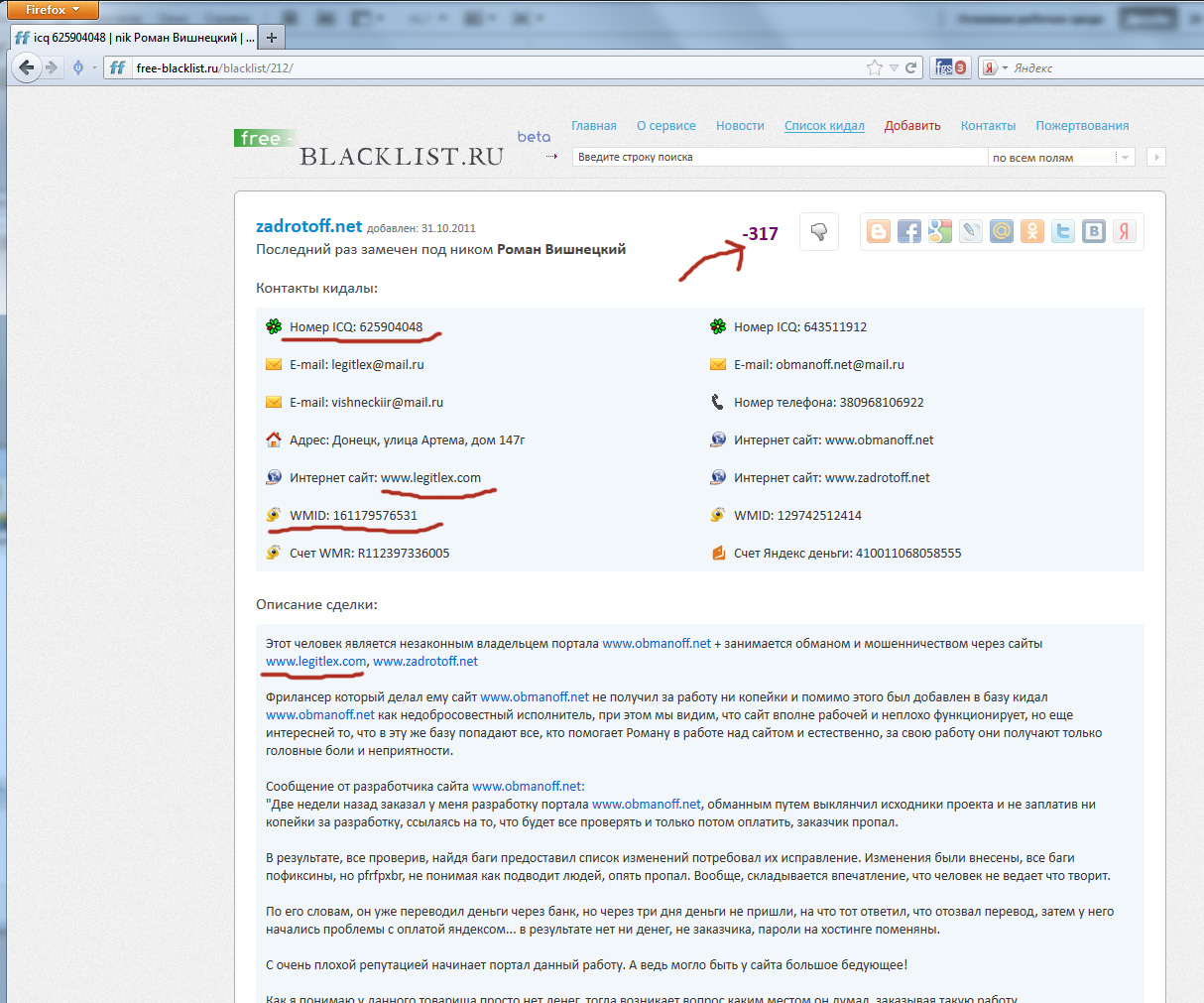1204x1003 pixels.
Task: Click the envelope icon beside legitlex@mail.ru
Action: pos(274,364)
